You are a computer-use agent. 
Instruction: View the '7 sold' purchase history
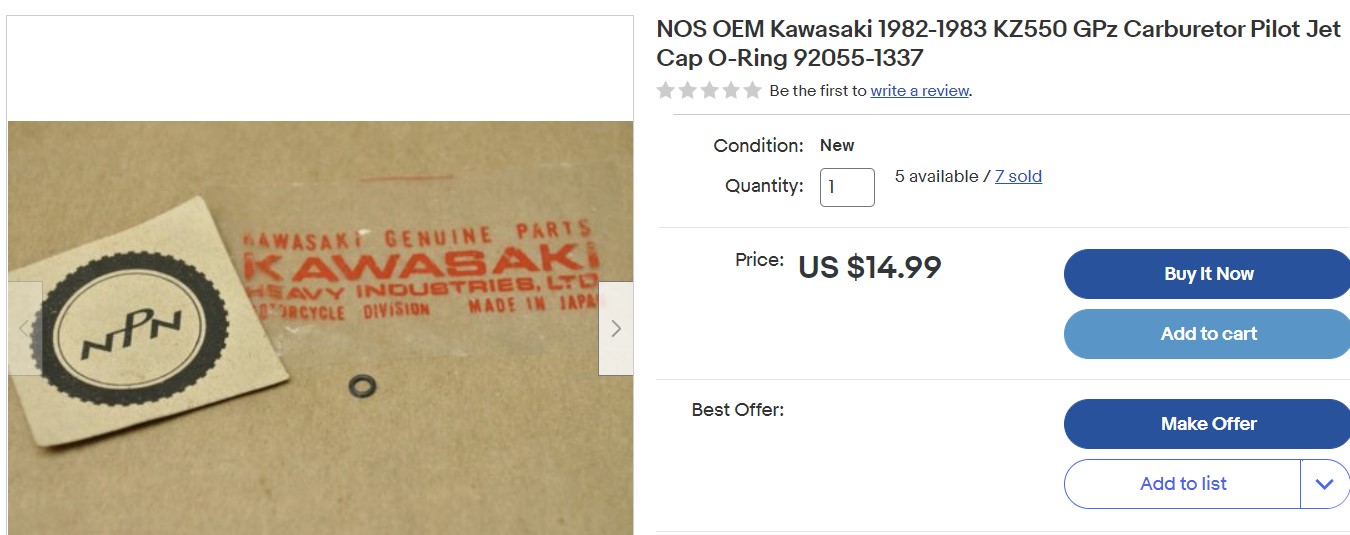[1018, 177]
